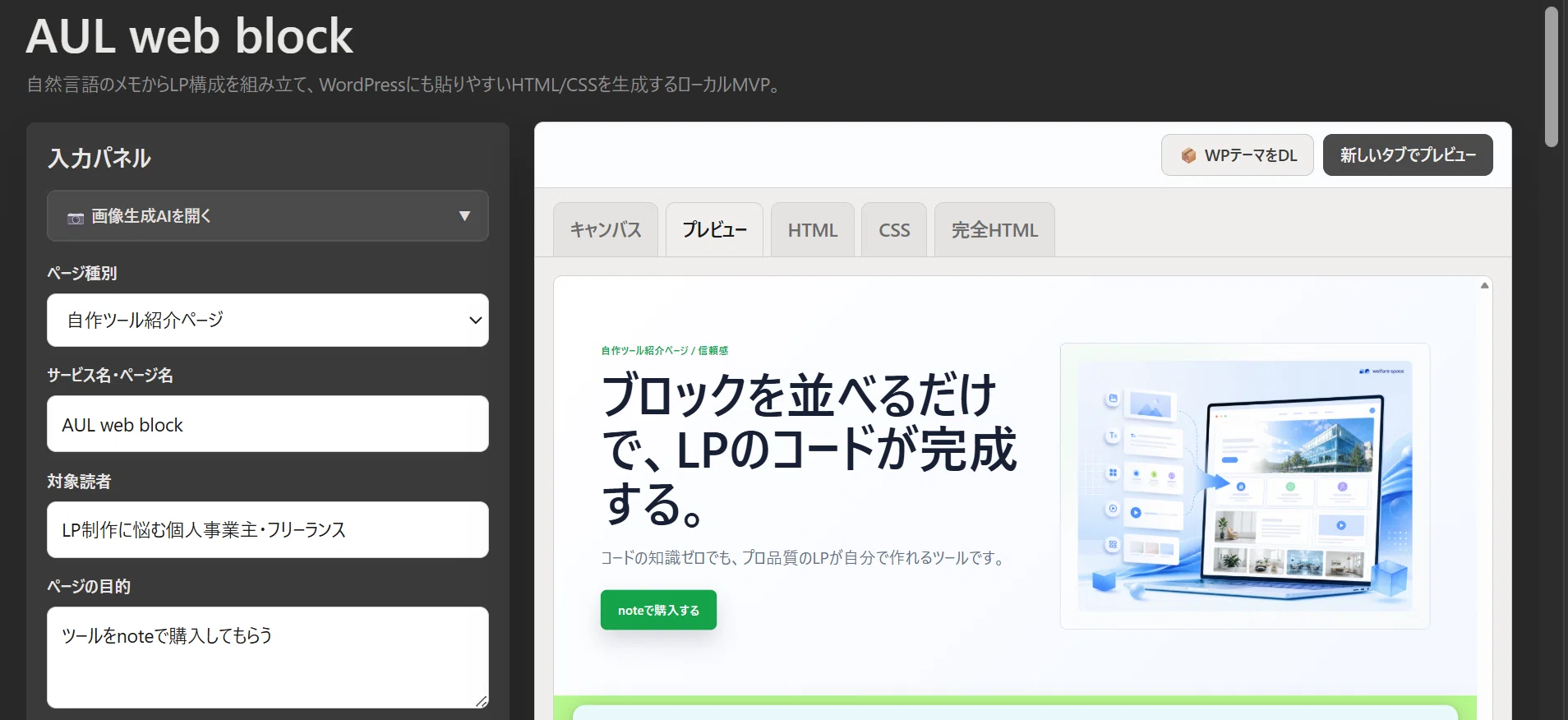This screenshot has height=720, width=1568.
Task: Click the サービス名・ページ名 input field
Action: [268, 424]
